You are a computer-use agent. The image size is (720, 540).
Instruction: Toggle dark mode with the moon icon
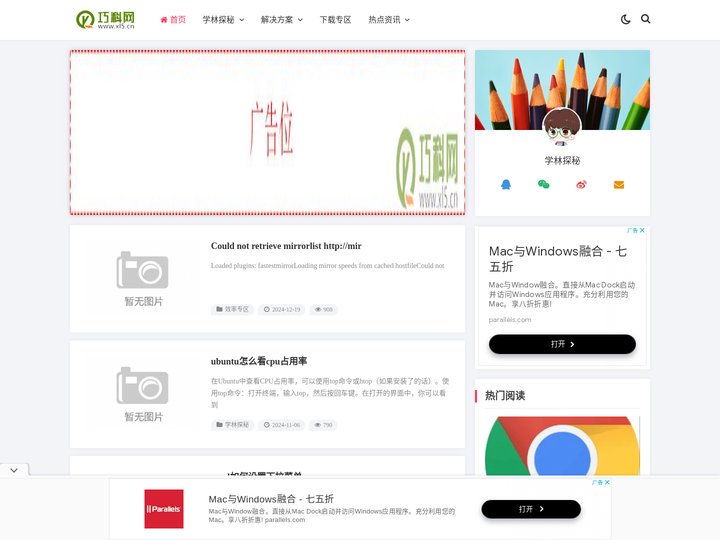point(625,19)
